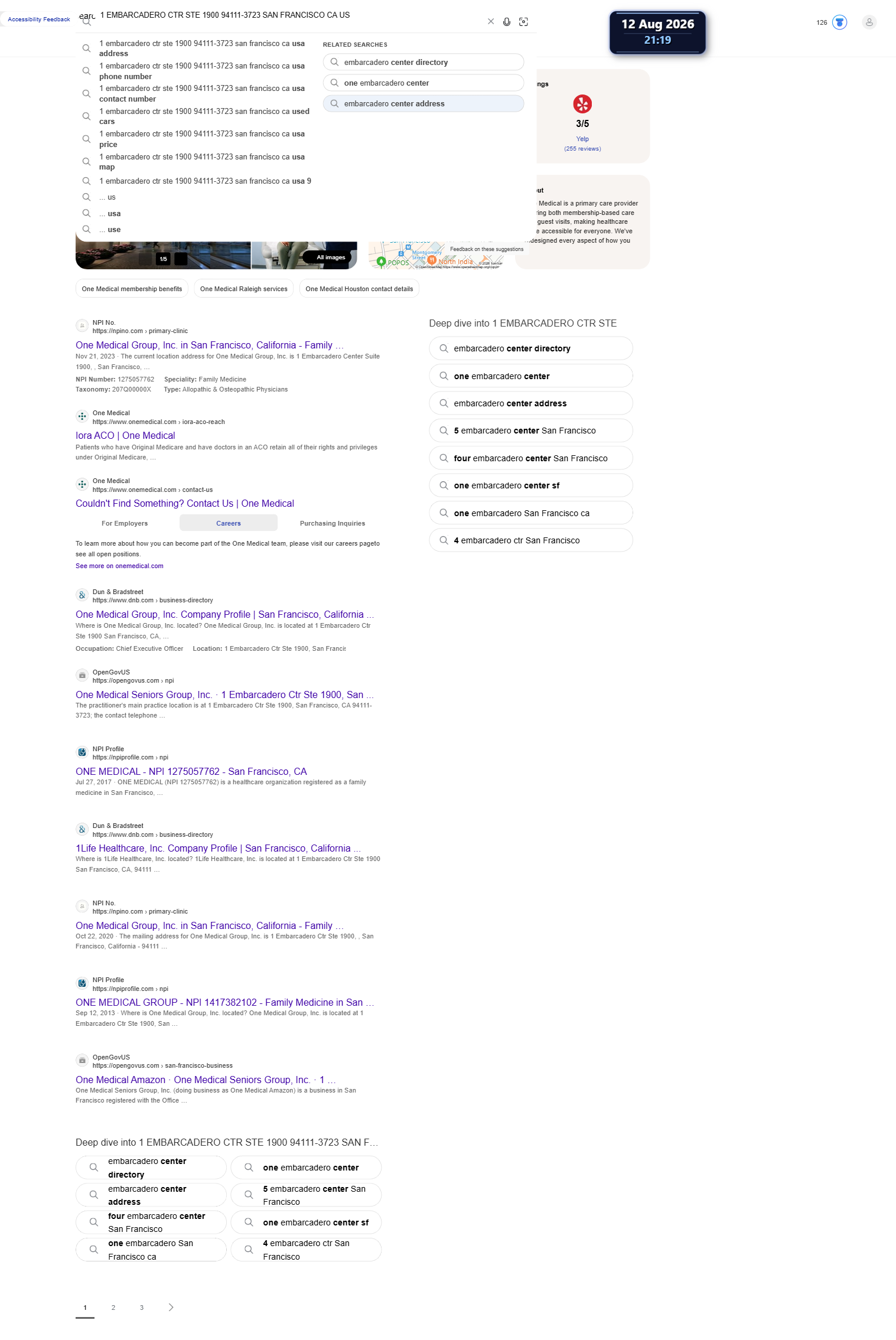Go to results page 3
This screenshot has height=1340, width=896.
point(142,1308)
